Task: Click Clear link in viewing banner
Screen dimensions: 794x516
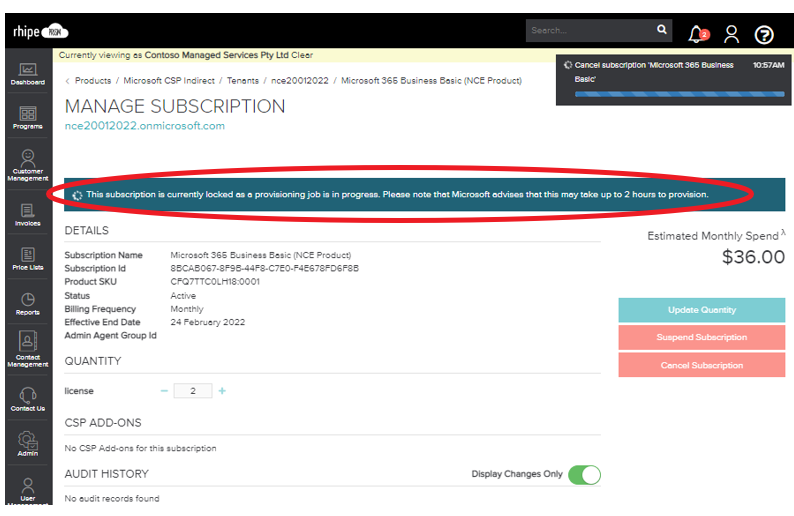Action: pyautogui.click(x=302, y=55)
